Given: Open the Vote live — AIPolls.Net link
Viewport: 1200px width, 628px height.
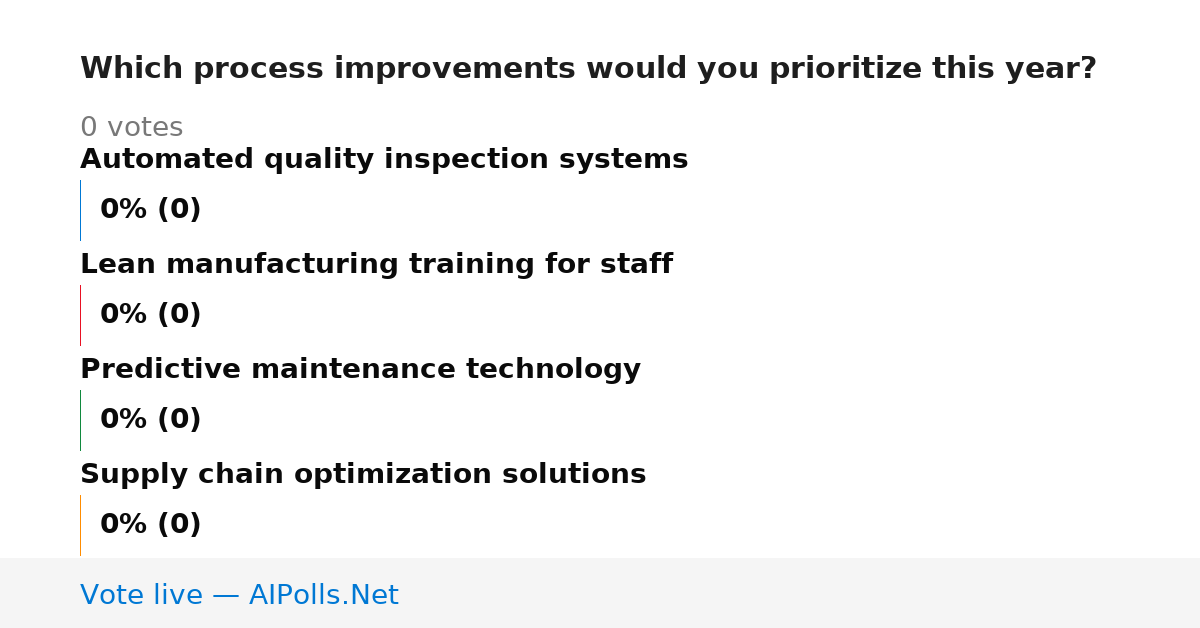Looking at the screenshot, I should coord(239,596).
